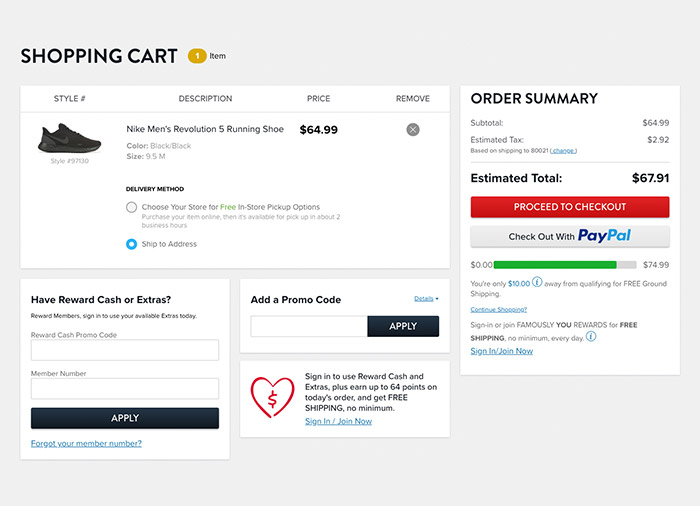Click the PayPal logo checkout button

point(570,236)
